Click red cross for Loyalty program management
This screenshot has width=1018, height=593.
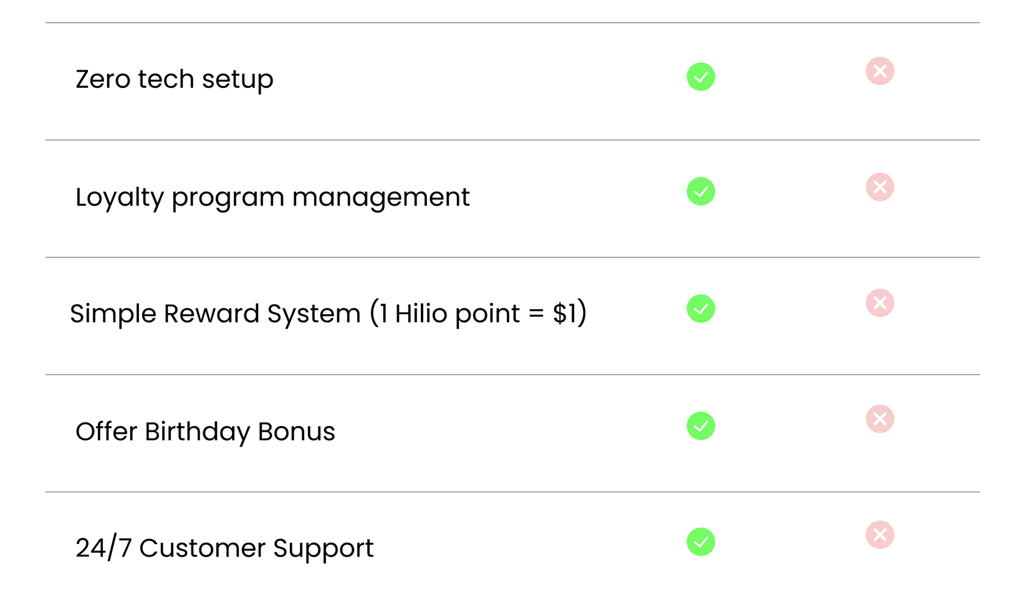[880, 187]
